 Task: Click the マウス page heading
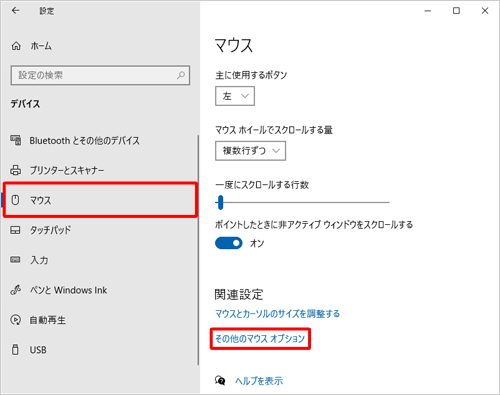pyautogui.click(x=234, y=45)
